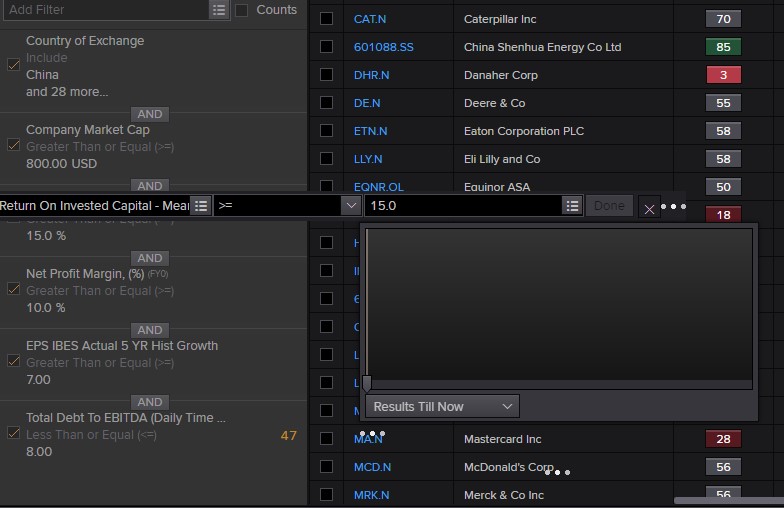The height and width of the screenshot is (508, 784).
Task: Open the DHR.N ticker link
Action: tap(372, 75)
